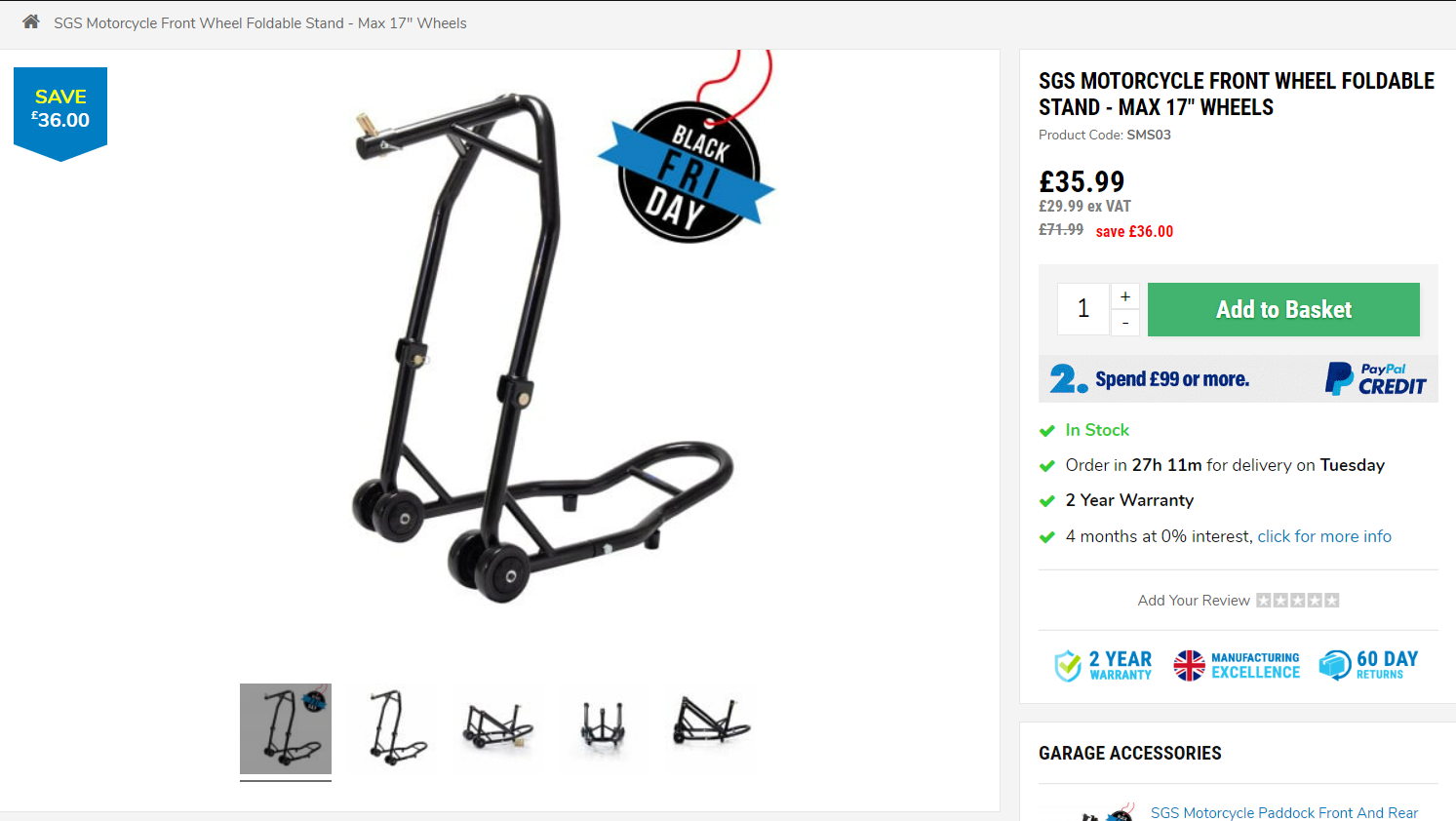The width and height of the screenshot is (1456, 821).
Task: Select the third folded stand thumbnail
Action: [x=498, y=728]
